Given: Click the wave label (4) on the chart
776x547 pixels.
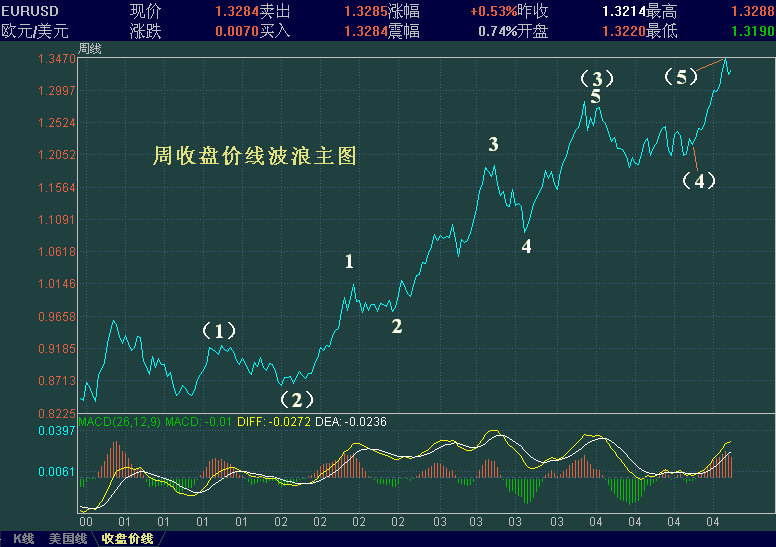Looking at the screenshot, I should coord(699,181).
